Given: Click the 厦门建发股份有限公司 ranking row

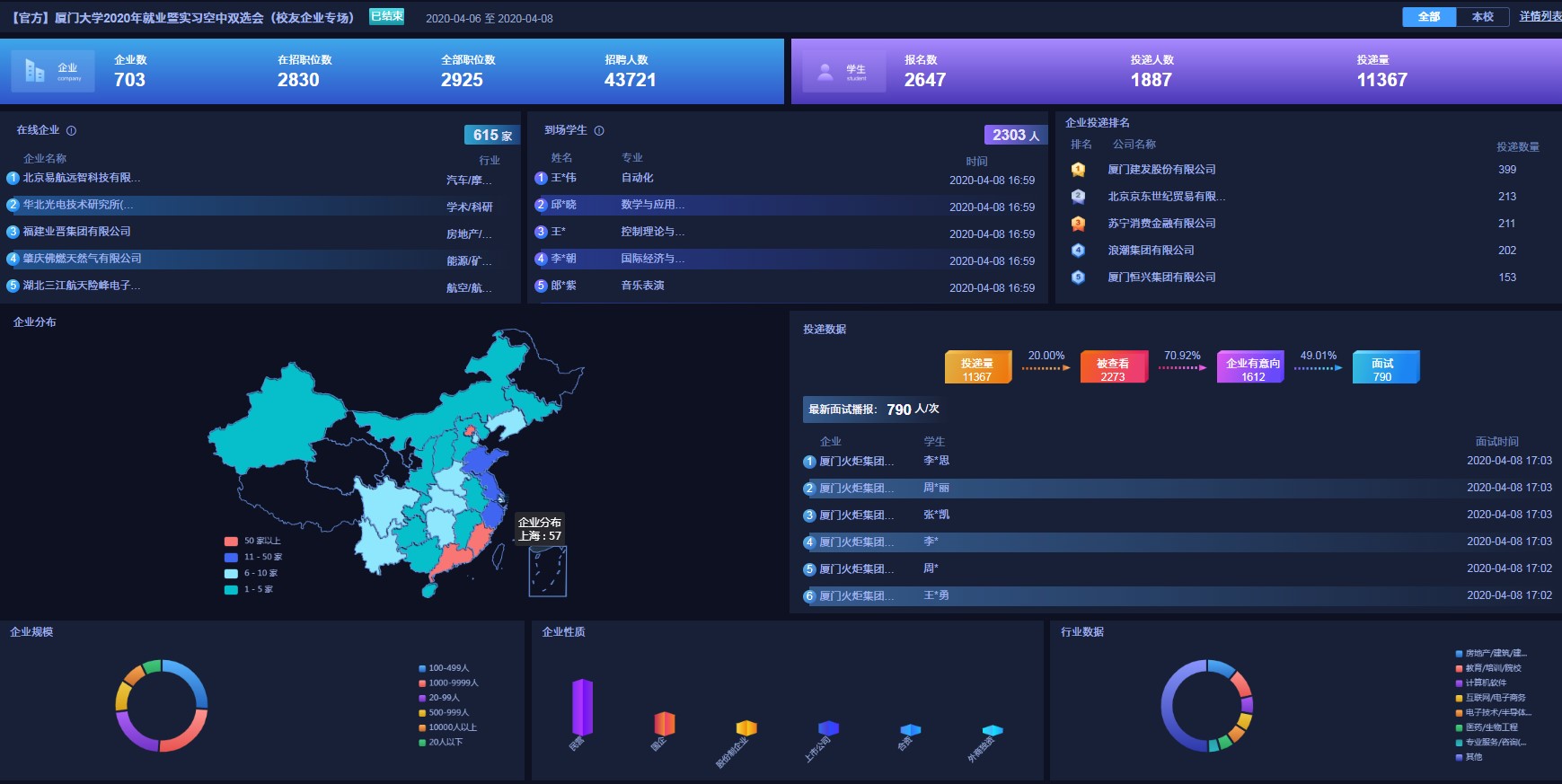Looking at the screenshot, I should [x=1161, y=170].
